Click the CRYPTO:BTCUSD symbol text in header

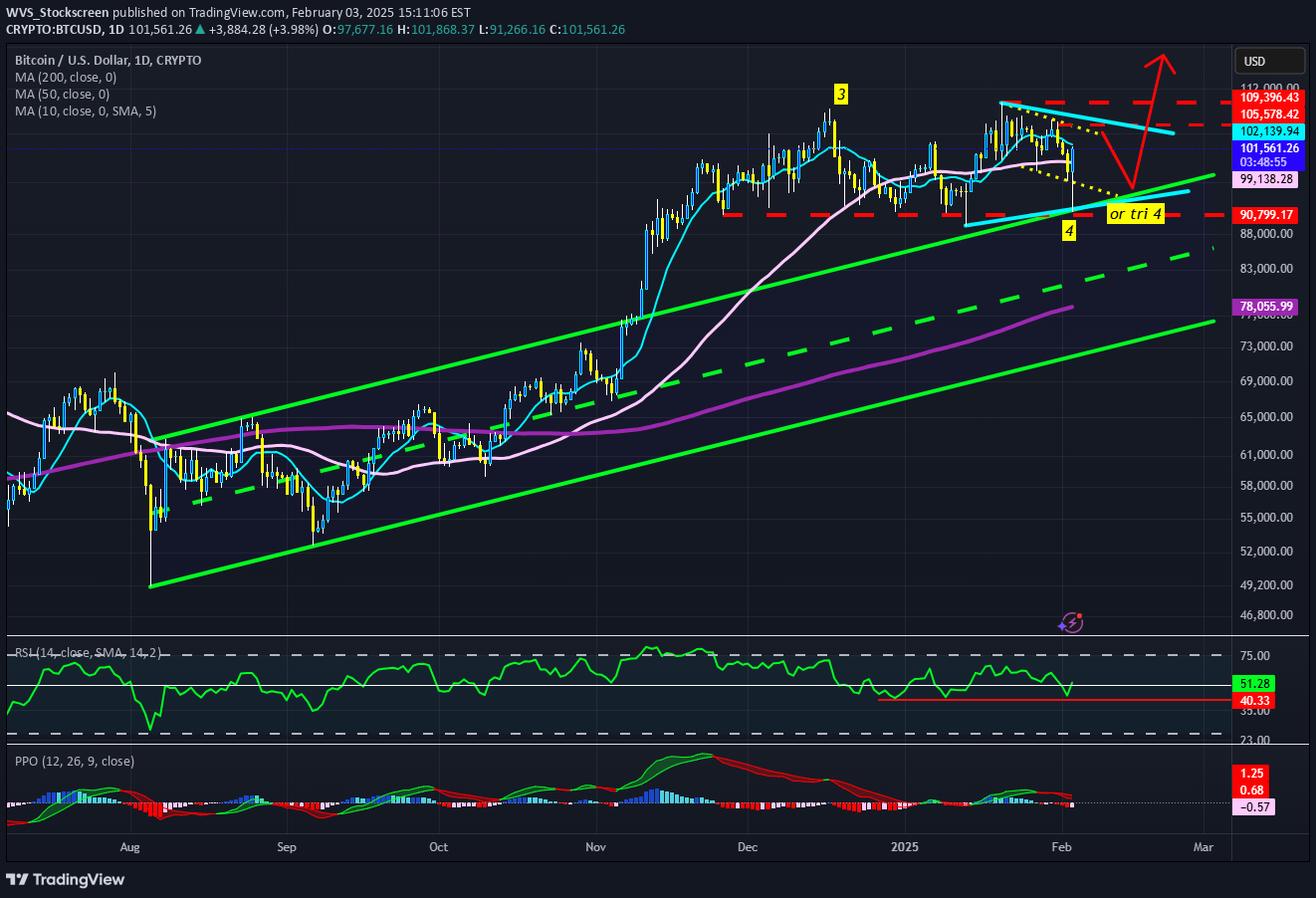coord(54,30)
